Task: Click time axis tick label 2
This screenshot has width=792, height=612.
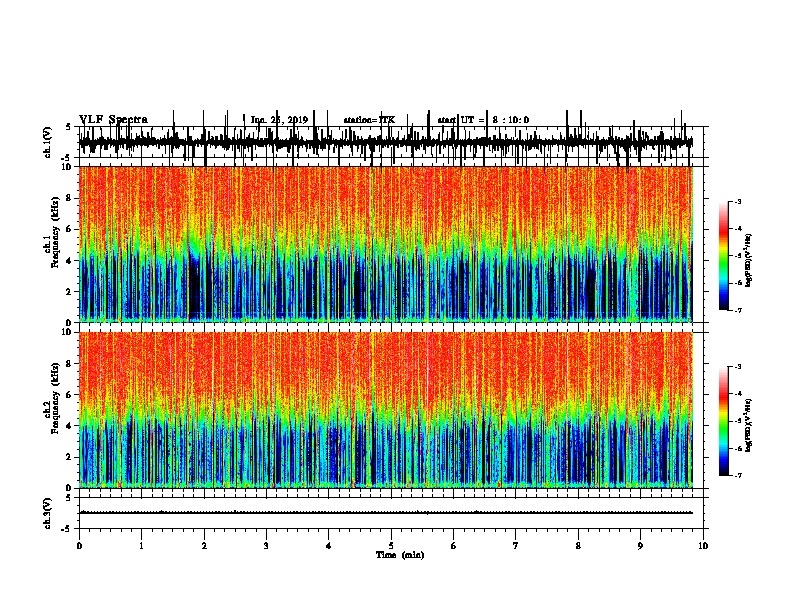Action: (x=204, y=546)
